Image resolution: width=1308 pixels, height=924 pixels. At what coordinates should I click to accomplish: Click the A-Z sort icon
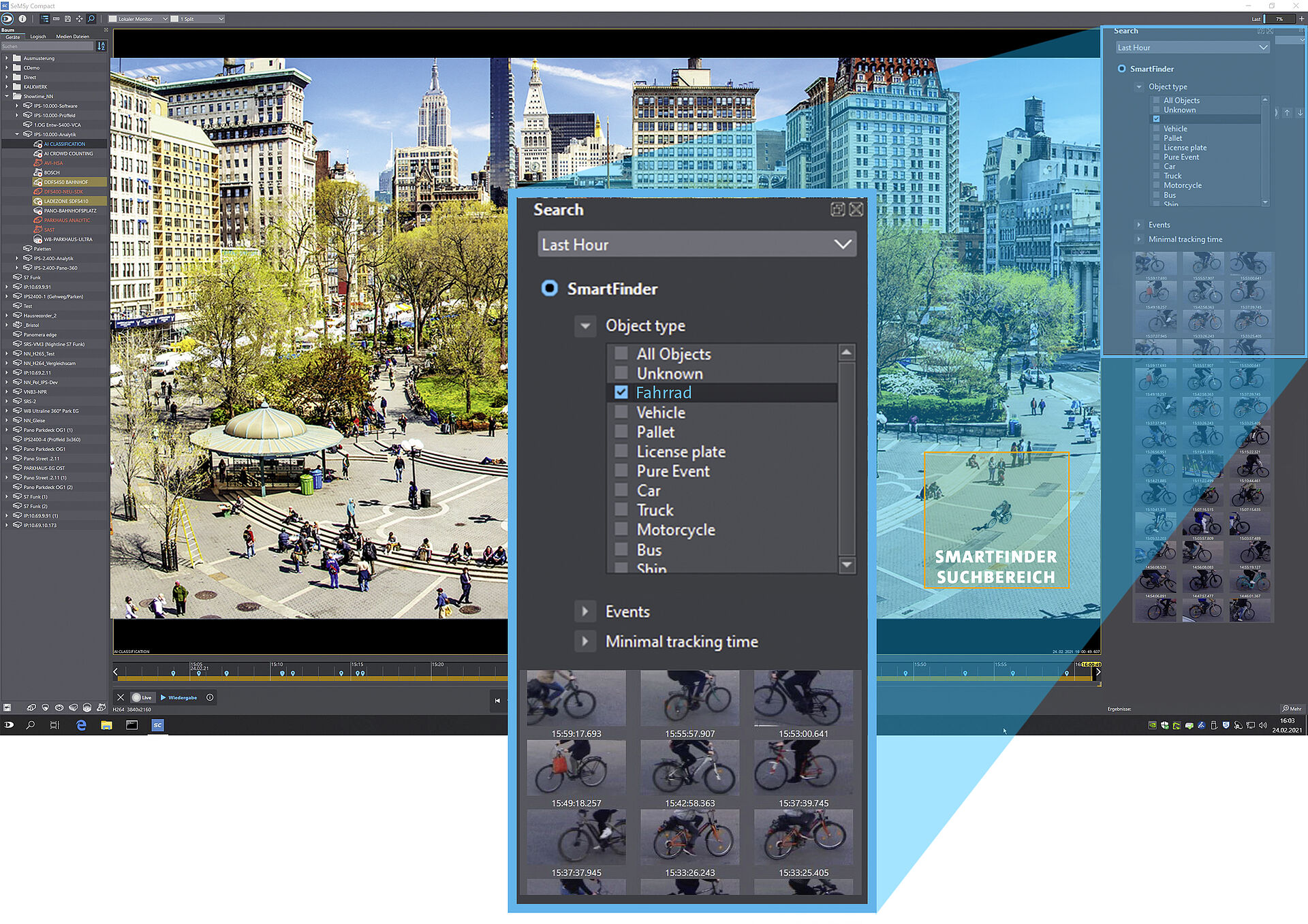tap(102, 46)
